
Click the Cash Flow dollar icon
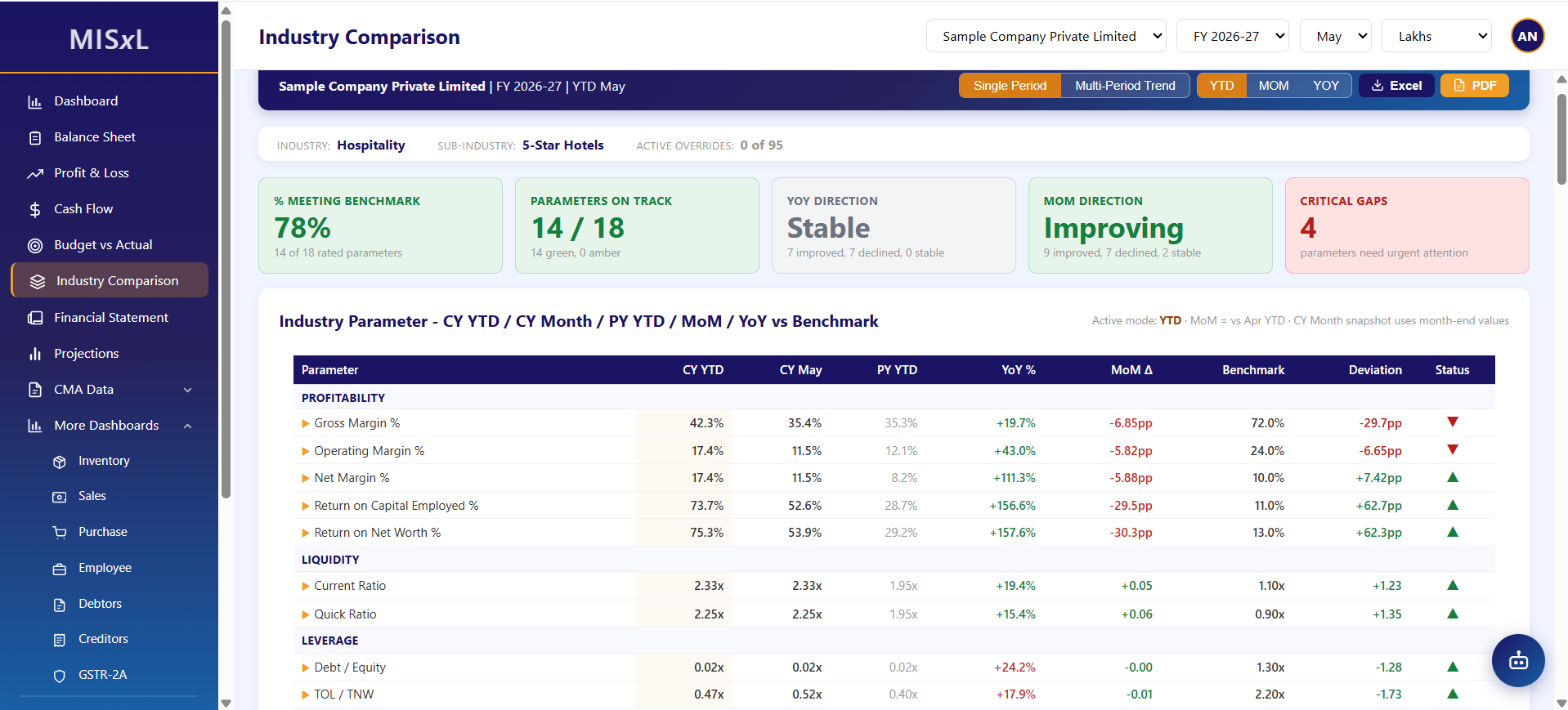[x=34, y=210]
